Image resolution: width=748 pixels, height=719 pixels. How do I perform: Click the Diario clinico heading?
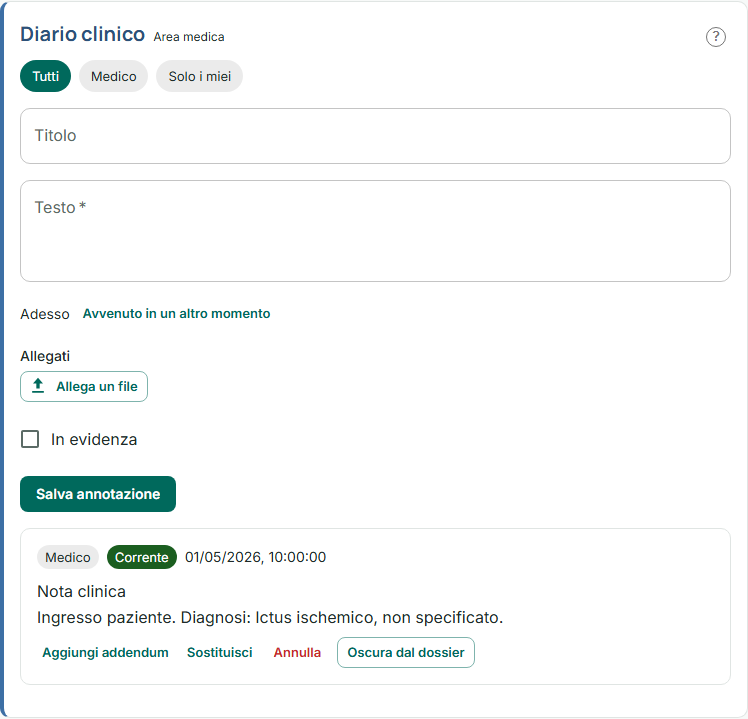83,34
